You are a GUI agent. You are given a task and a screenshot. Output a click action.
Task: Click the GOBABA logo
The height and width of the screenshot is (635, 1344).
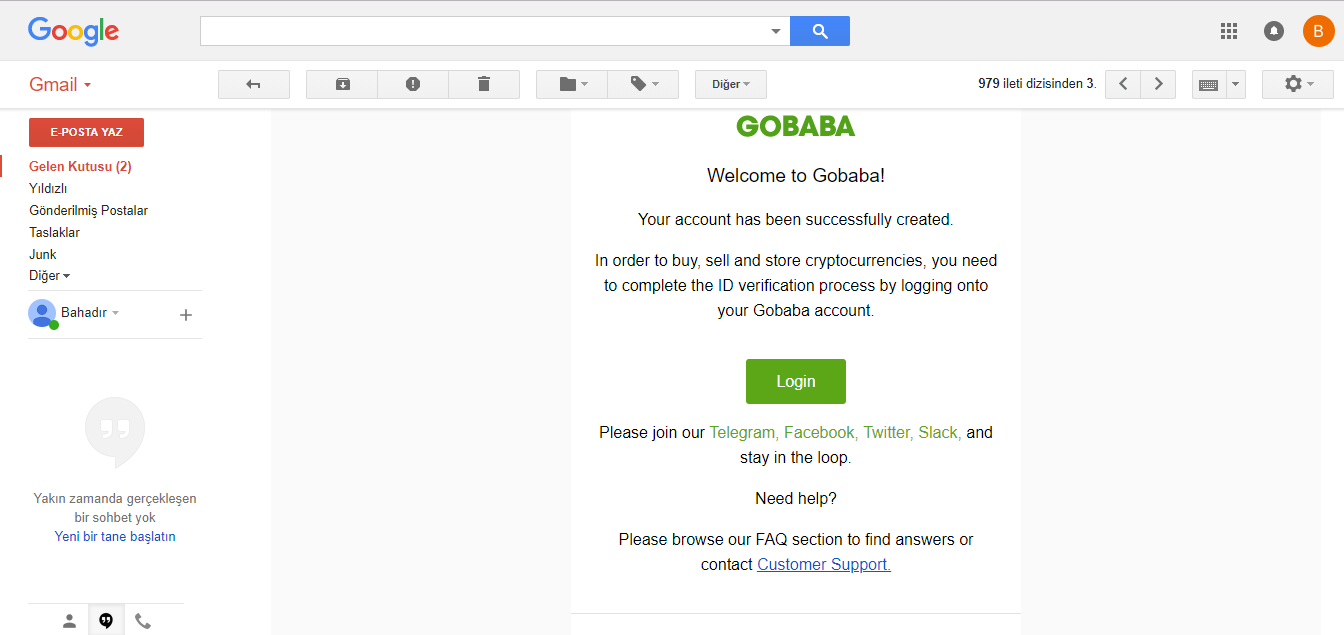coord(796,126)
